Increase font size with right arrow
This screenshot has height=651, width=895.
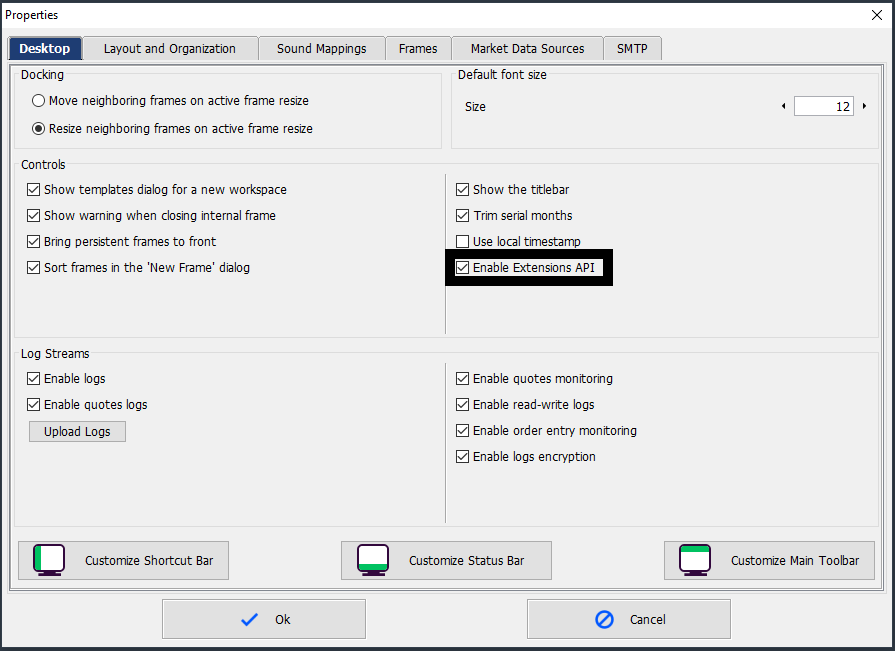864,106
